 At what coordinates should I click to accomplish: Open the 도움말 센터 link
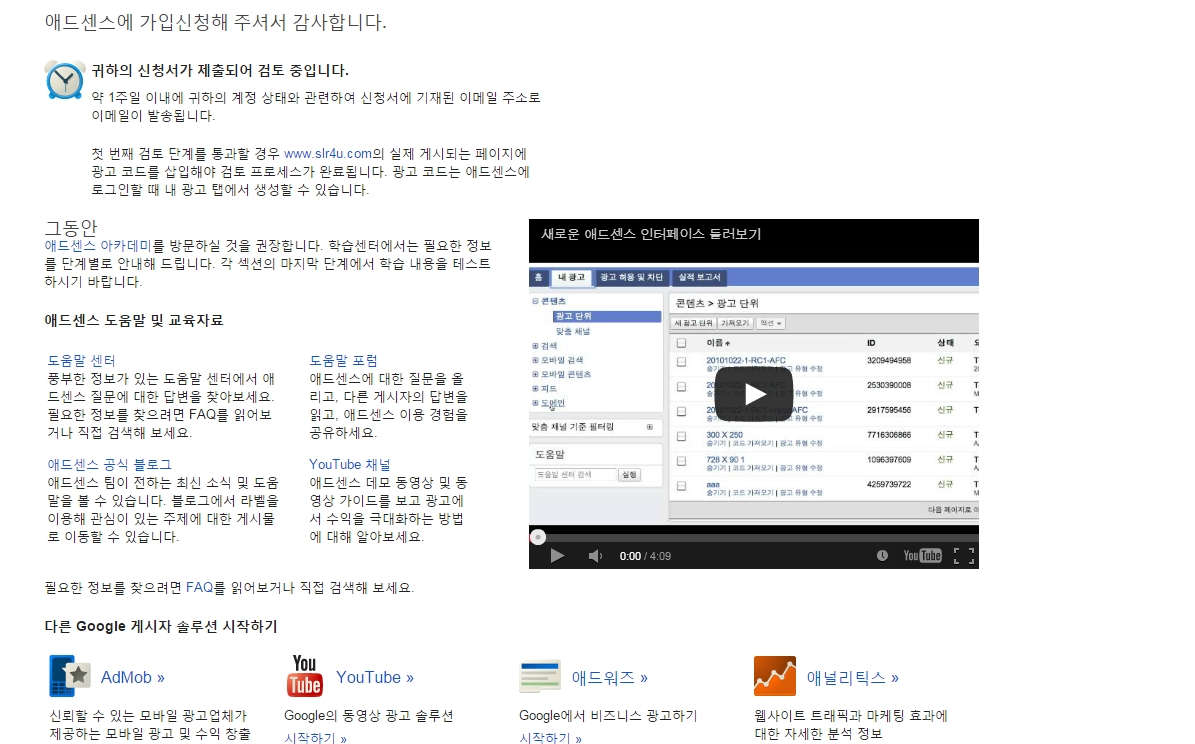coord(81,361)
